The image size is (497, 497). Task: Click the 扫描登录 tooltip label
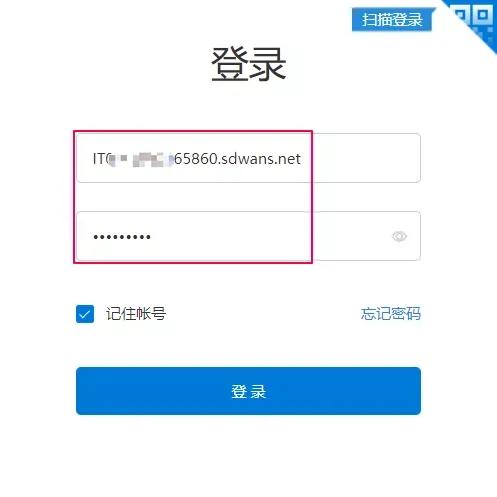(x=392, y=20)
